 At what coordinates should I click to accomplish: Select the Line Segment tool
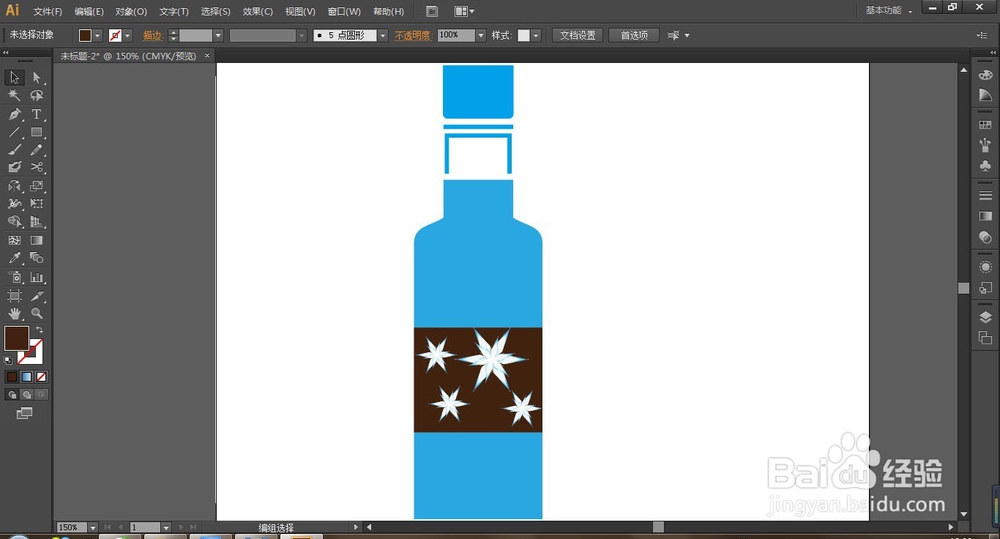[14, 132]
